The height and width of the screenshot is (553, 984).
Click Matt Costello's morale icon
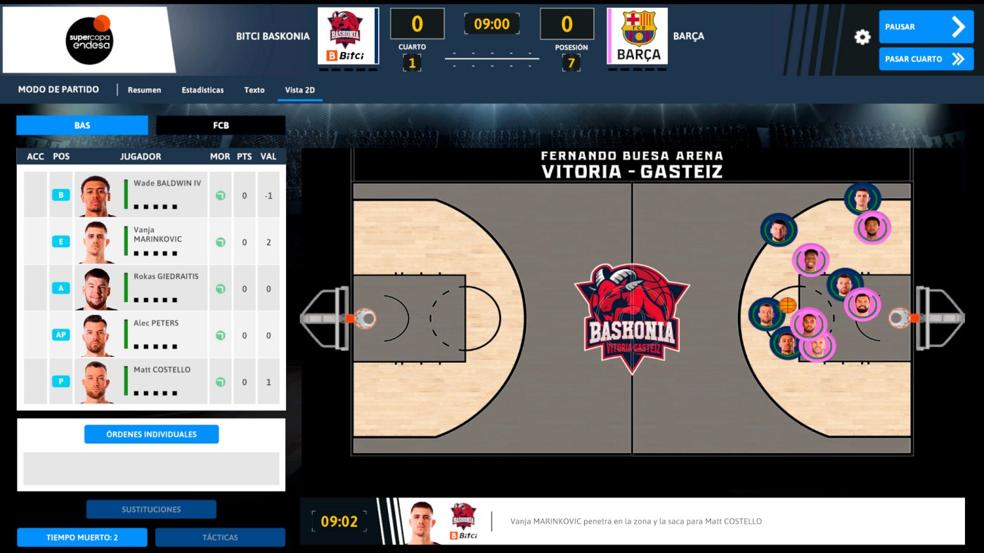click(x=220, y=382)
